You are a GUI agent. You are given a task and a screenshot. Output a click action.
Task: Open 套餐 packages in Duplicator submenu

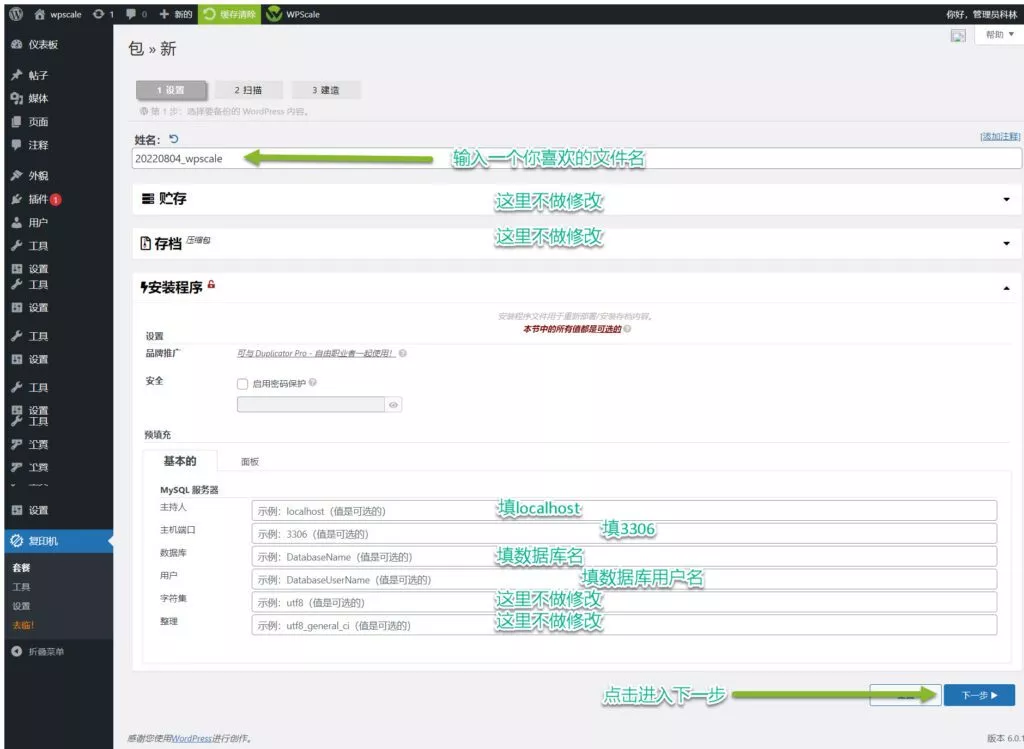[22, 567]
